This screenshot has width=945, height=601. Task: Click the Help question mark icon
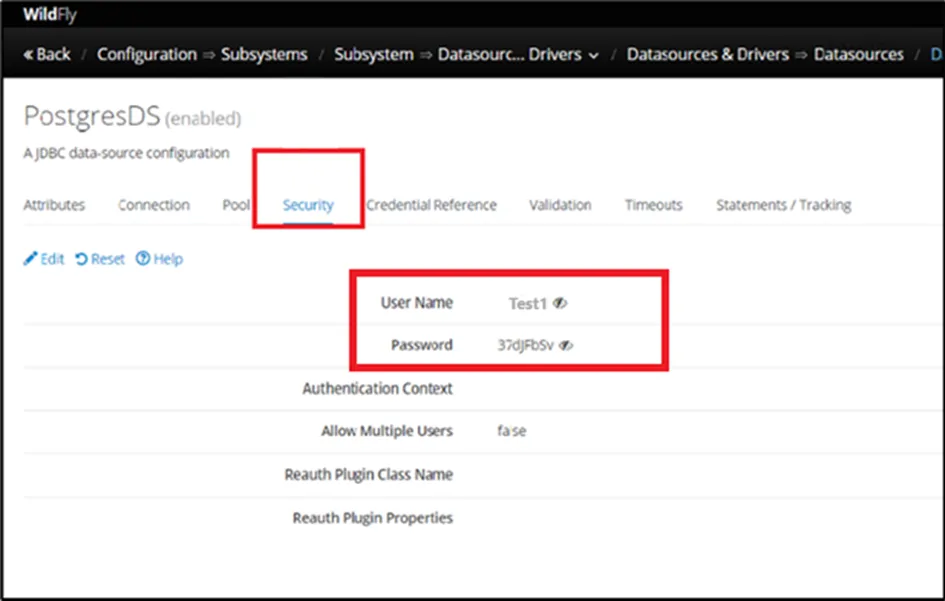pyautogui.click(x=143, y=259)
